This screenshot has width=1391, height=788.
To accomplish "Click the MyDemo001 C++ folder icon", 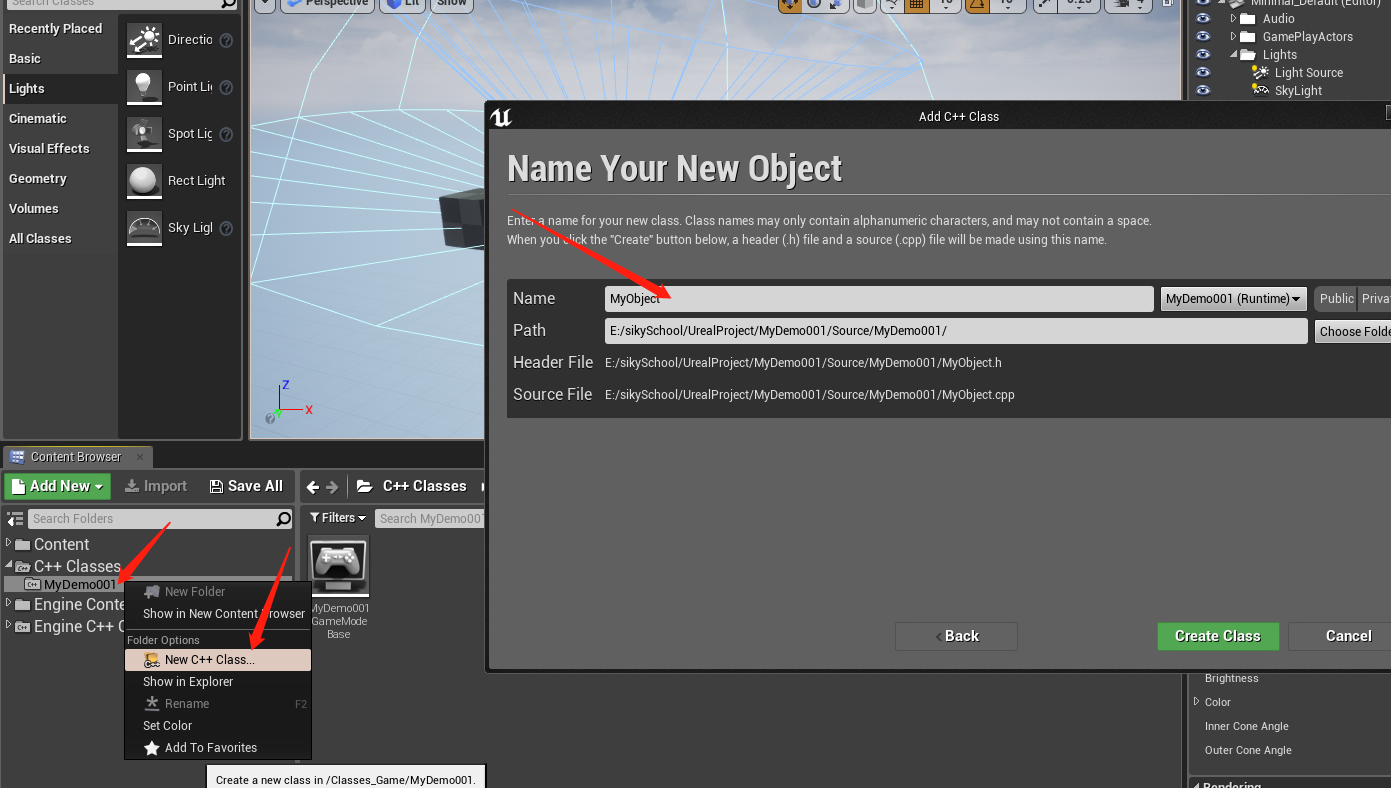I will coord(32,585).
